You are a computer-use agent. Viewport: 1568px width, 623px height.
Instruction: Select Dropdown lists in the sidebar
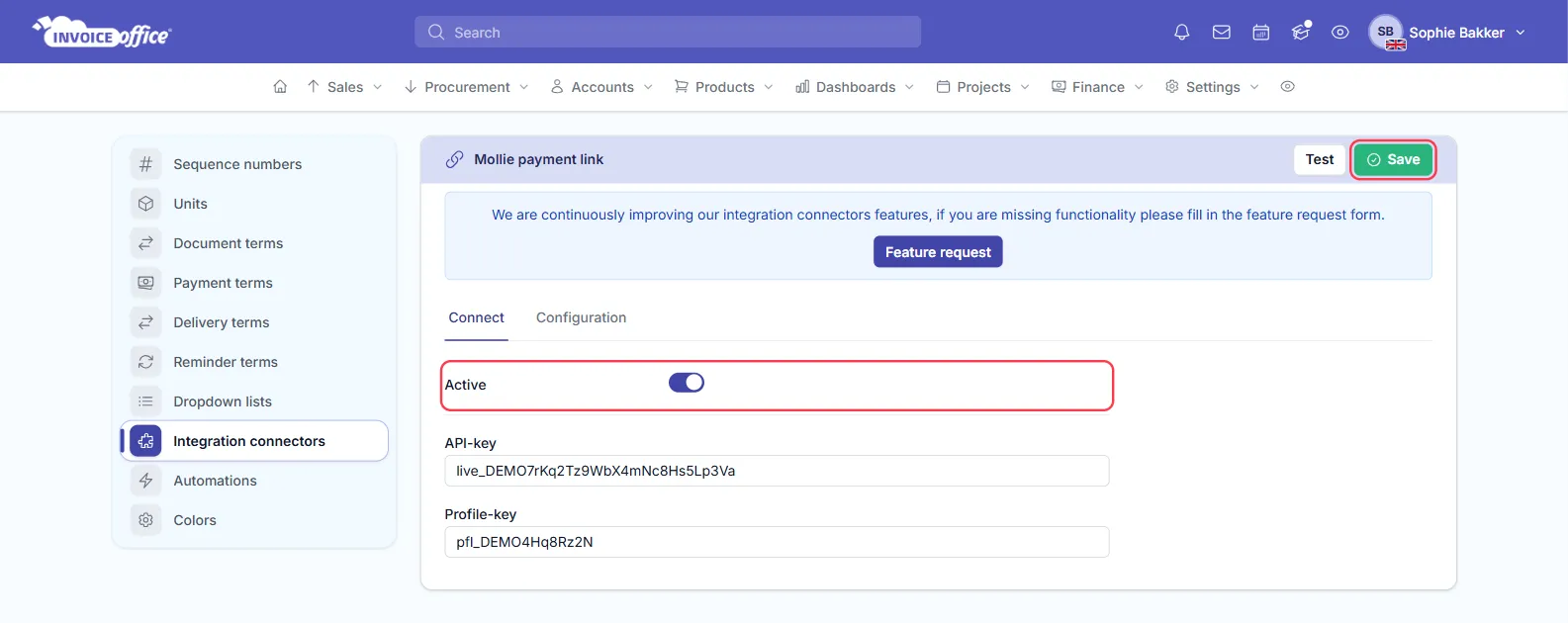tap(255, 401)
